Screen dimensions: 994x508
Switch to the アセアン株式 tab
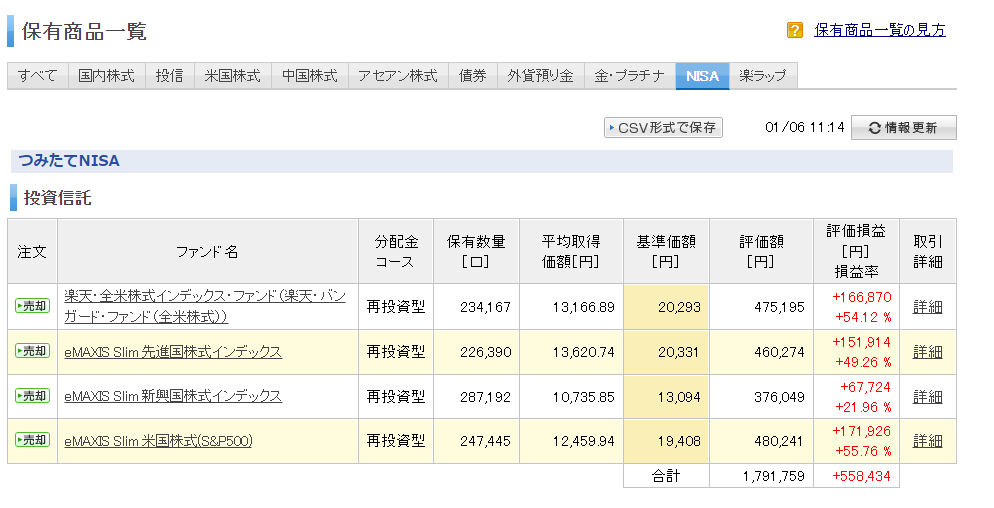click(398, 76)
